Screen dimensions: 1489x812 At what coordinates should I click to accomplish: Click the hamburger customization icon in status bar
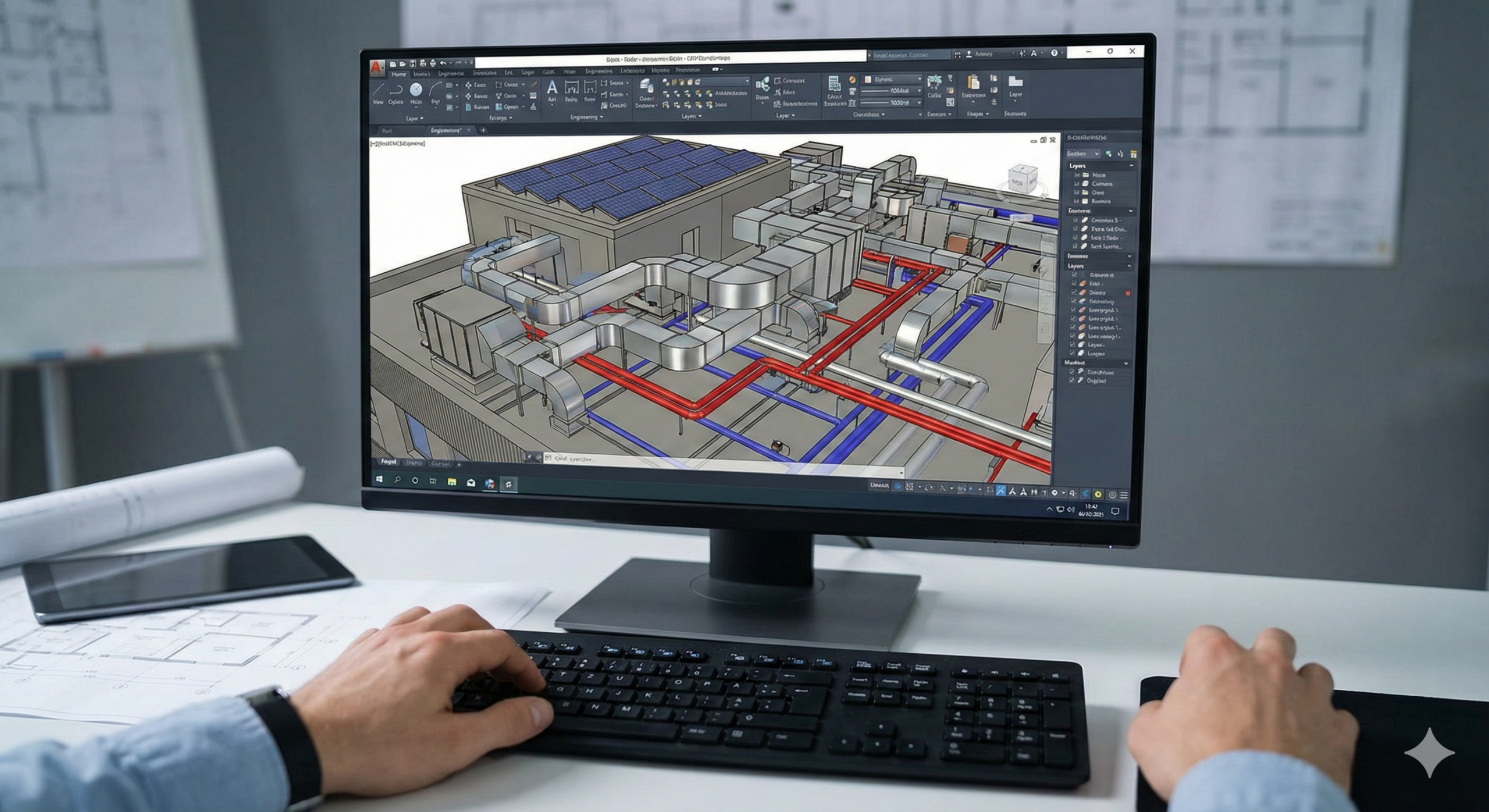tap(1124, 495)
